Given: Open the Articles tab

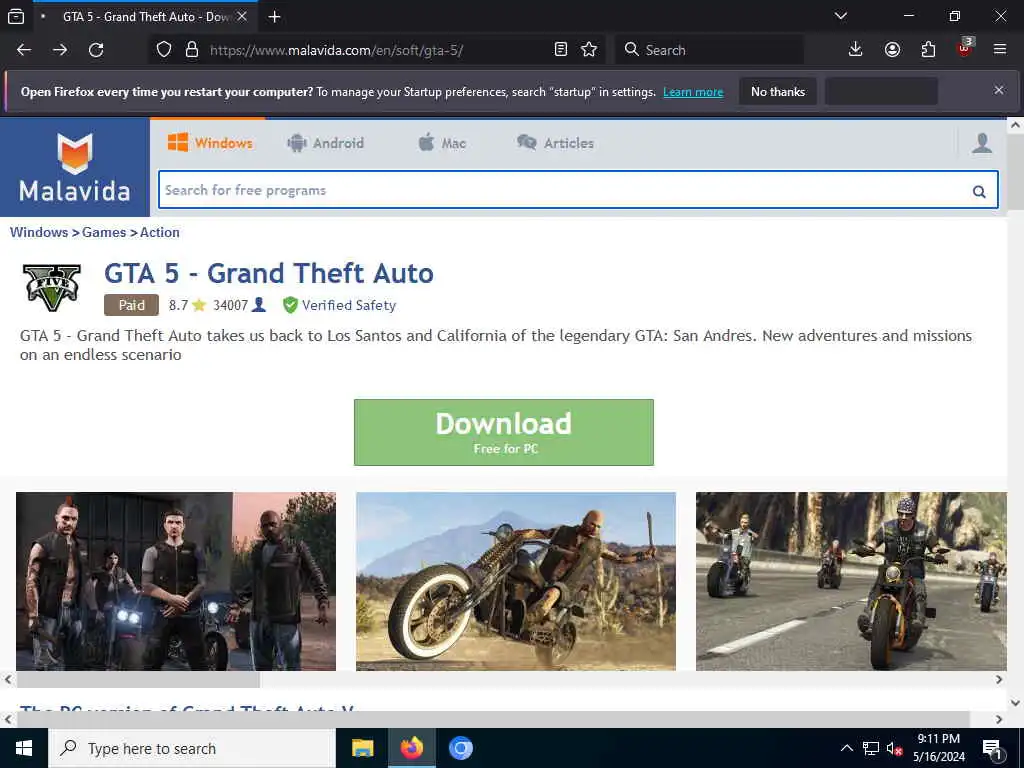Looking at the screenshot, I should coord(555,143).
